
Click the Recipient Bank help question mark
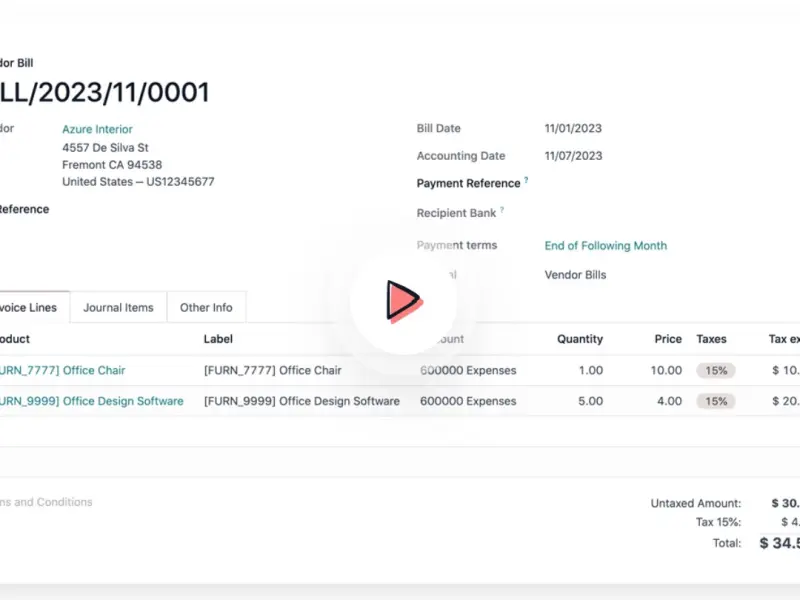[x=502, y=211]
